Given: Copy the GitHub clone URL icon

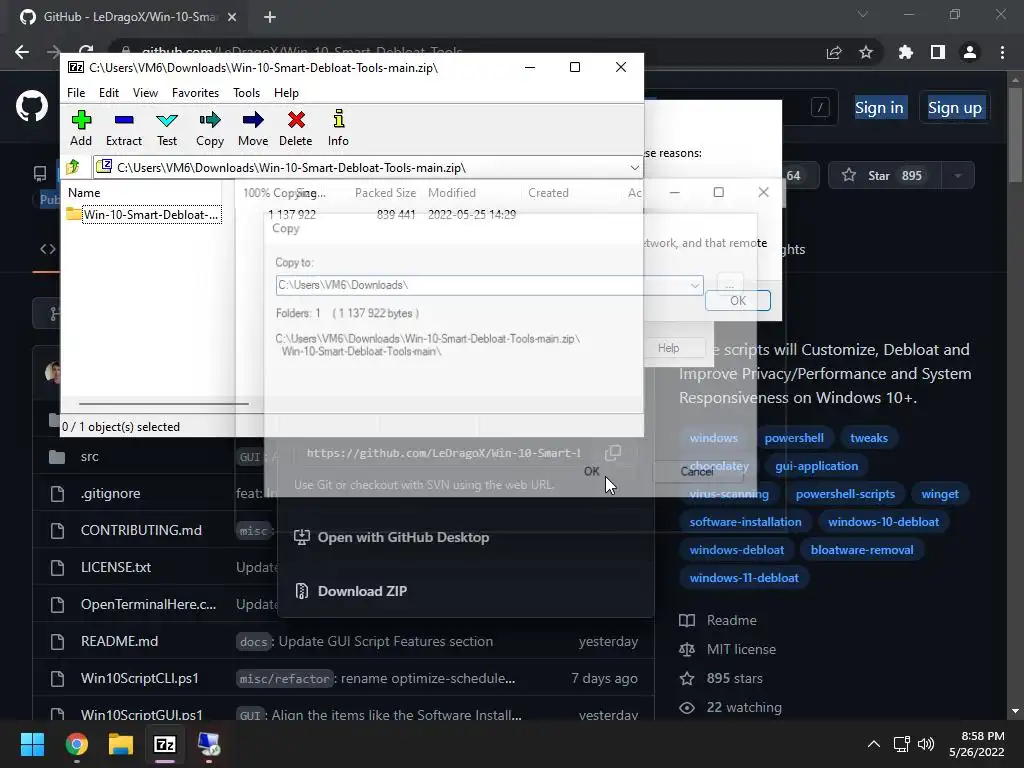Looking at the screenshot, I should point(613,453).
